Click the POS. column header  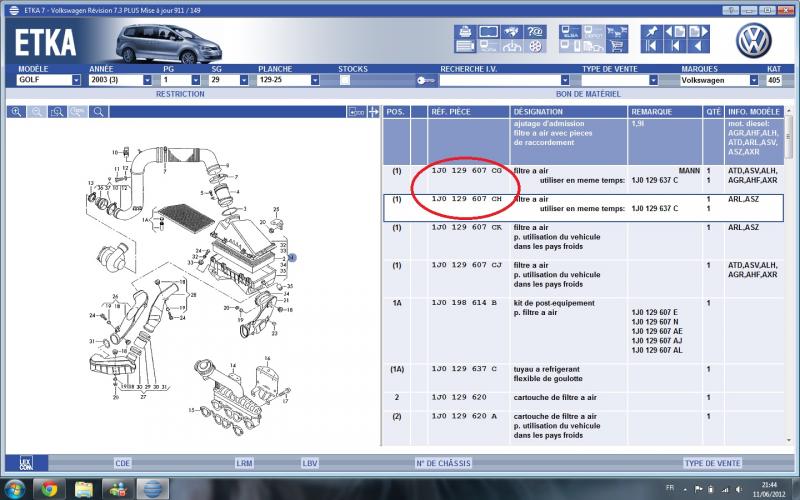pos(396,112)
